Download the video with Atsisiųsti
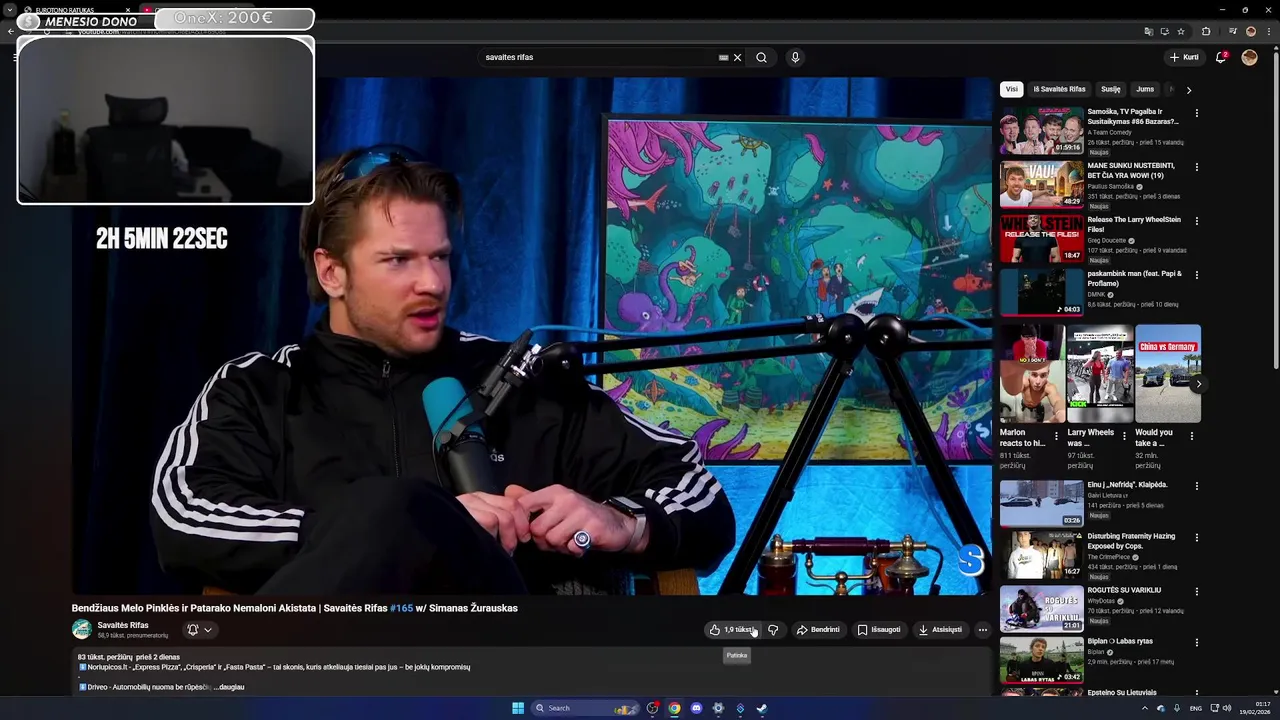The height and width of the screenshot is (720, 1280). click(x=940, y=630)
